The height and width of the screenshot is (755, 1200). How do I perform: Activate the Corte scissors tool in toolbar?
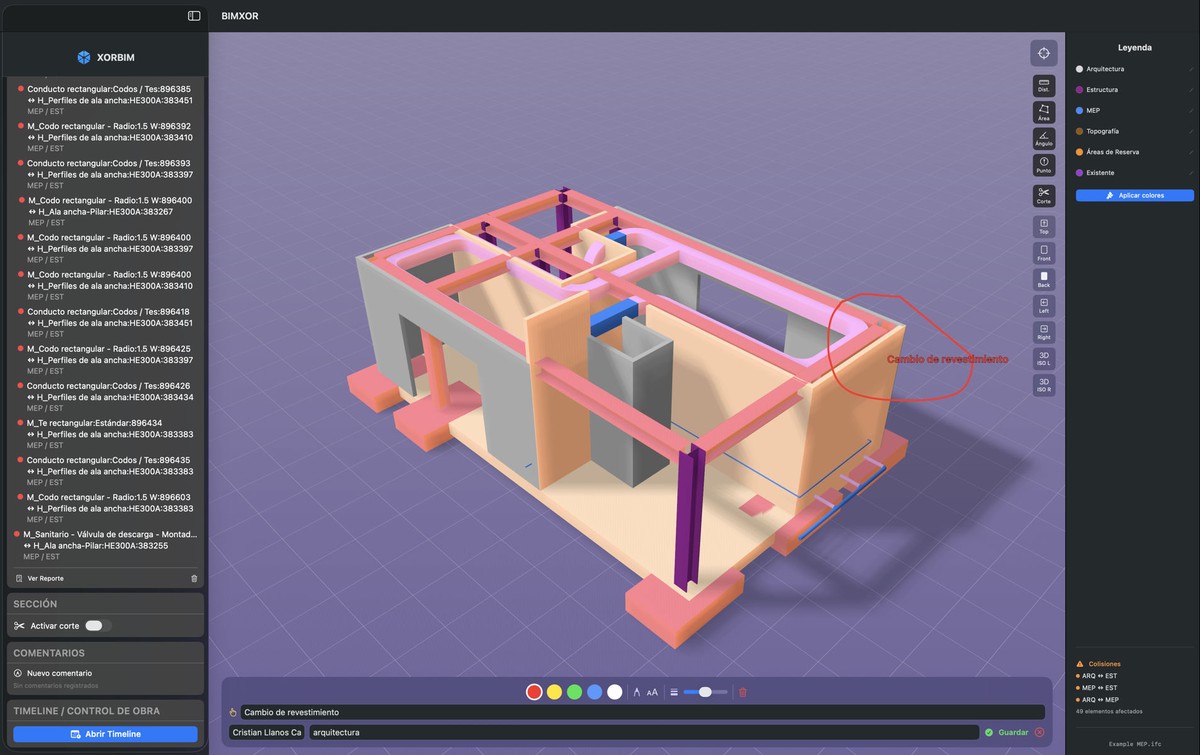[1043, 195]
